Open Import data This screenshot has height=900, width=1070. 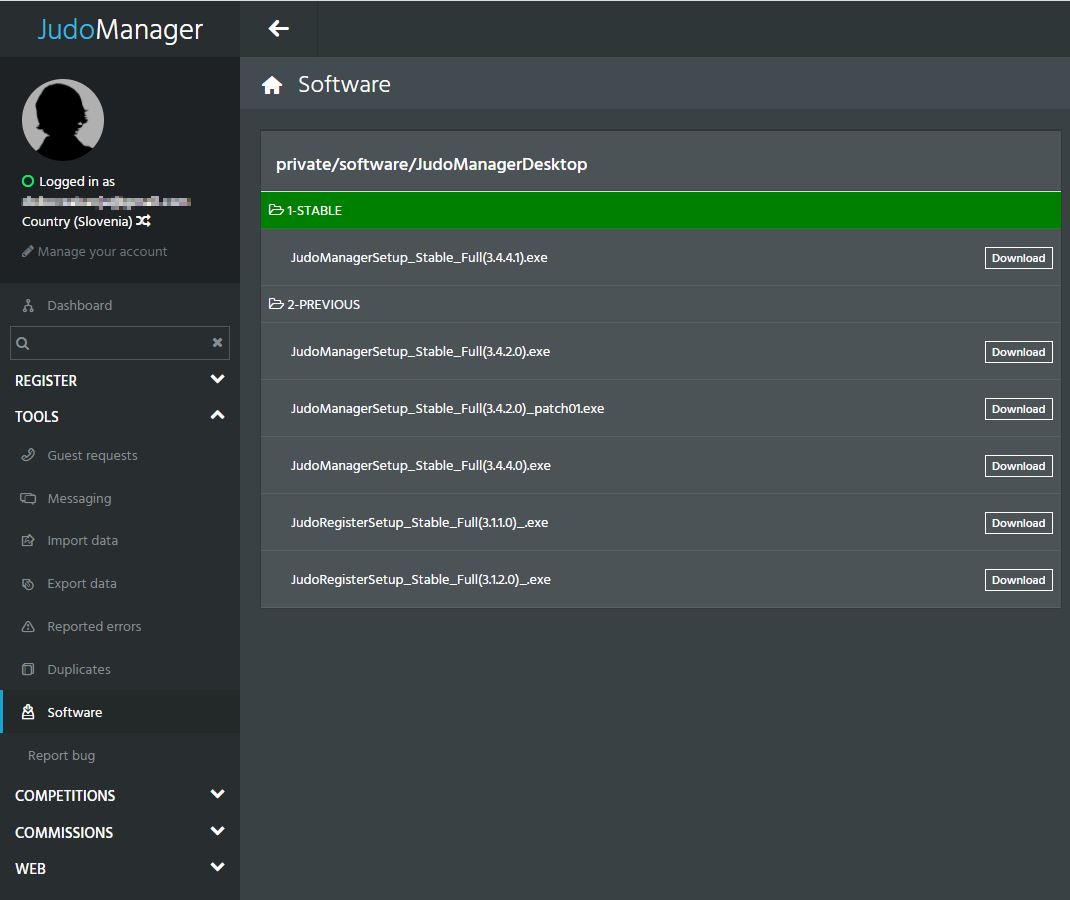coord(83,541)
